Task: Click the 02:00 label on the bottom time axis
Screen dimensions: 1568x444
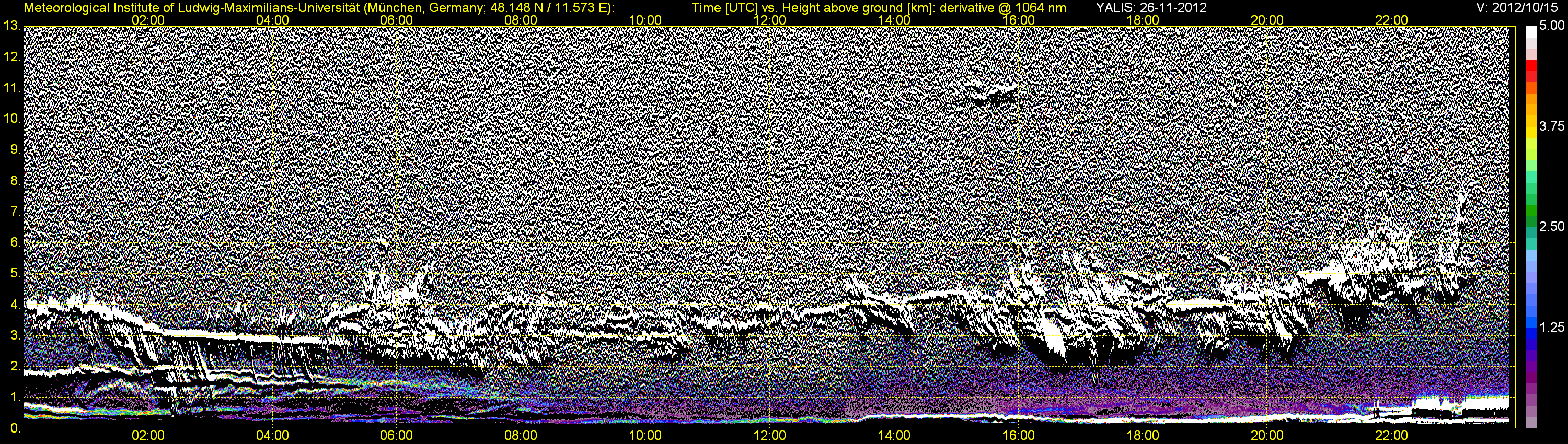Action: [x=148, y=436]
